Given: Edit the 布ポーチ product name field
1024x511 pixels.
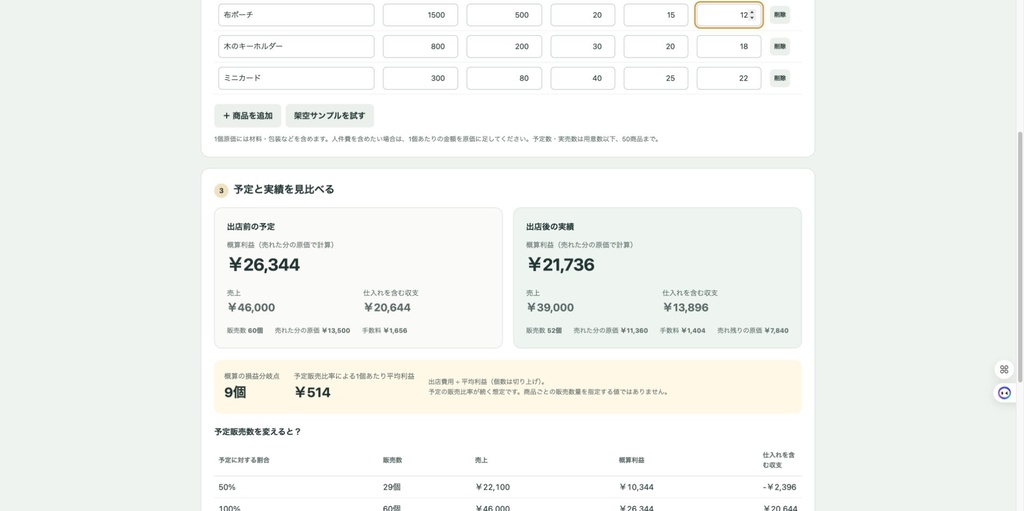Looking at the screenshot, I should (x=296, y=15).
